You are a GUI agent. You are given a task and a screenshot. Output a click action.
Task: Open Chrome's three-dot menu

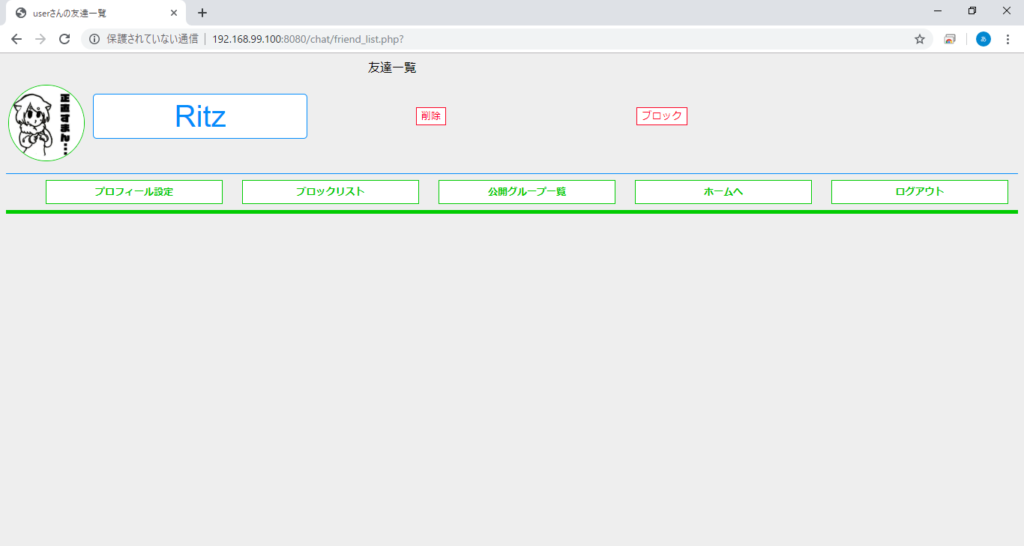[1008, 39]
